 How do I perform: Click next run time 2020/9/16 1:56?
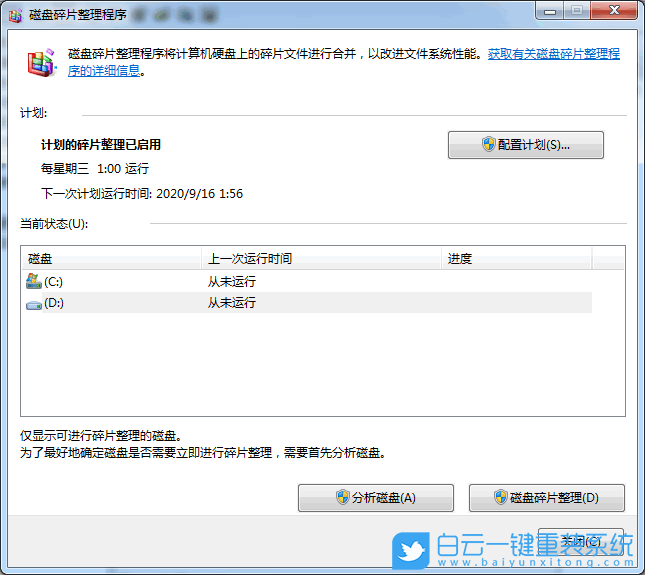click(200, 193)
